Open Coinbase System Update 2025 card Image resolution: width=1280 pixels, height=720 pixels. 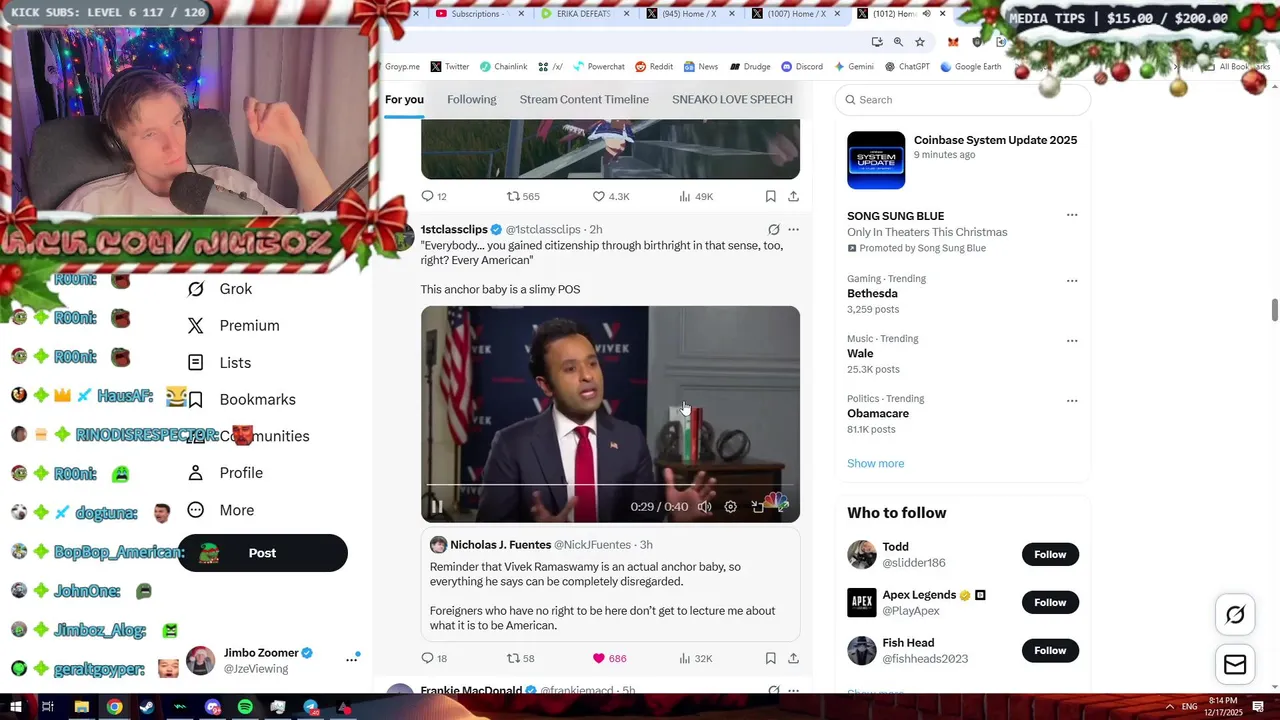tap(963, 160)
